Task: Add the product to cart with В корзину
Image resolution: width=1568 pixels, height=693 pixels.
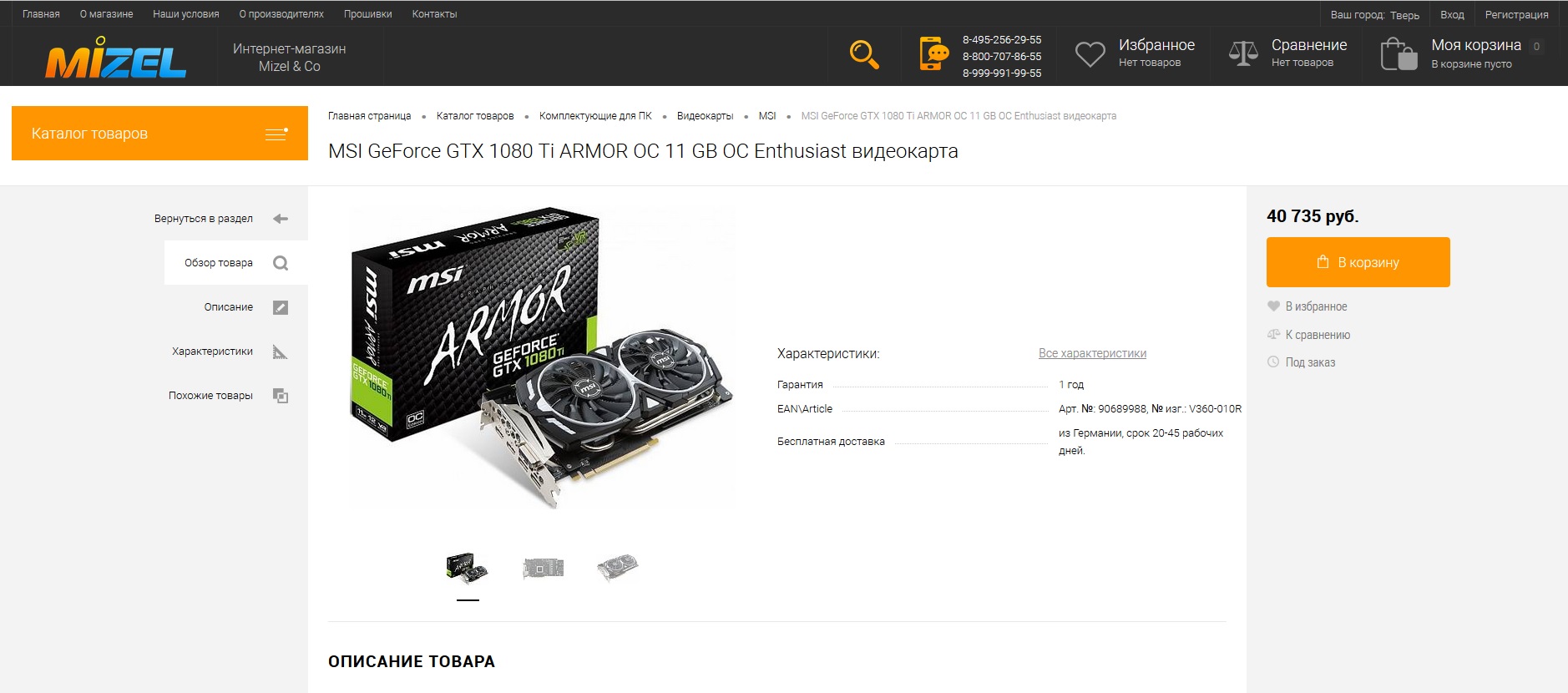Action: click(1358, 262)
